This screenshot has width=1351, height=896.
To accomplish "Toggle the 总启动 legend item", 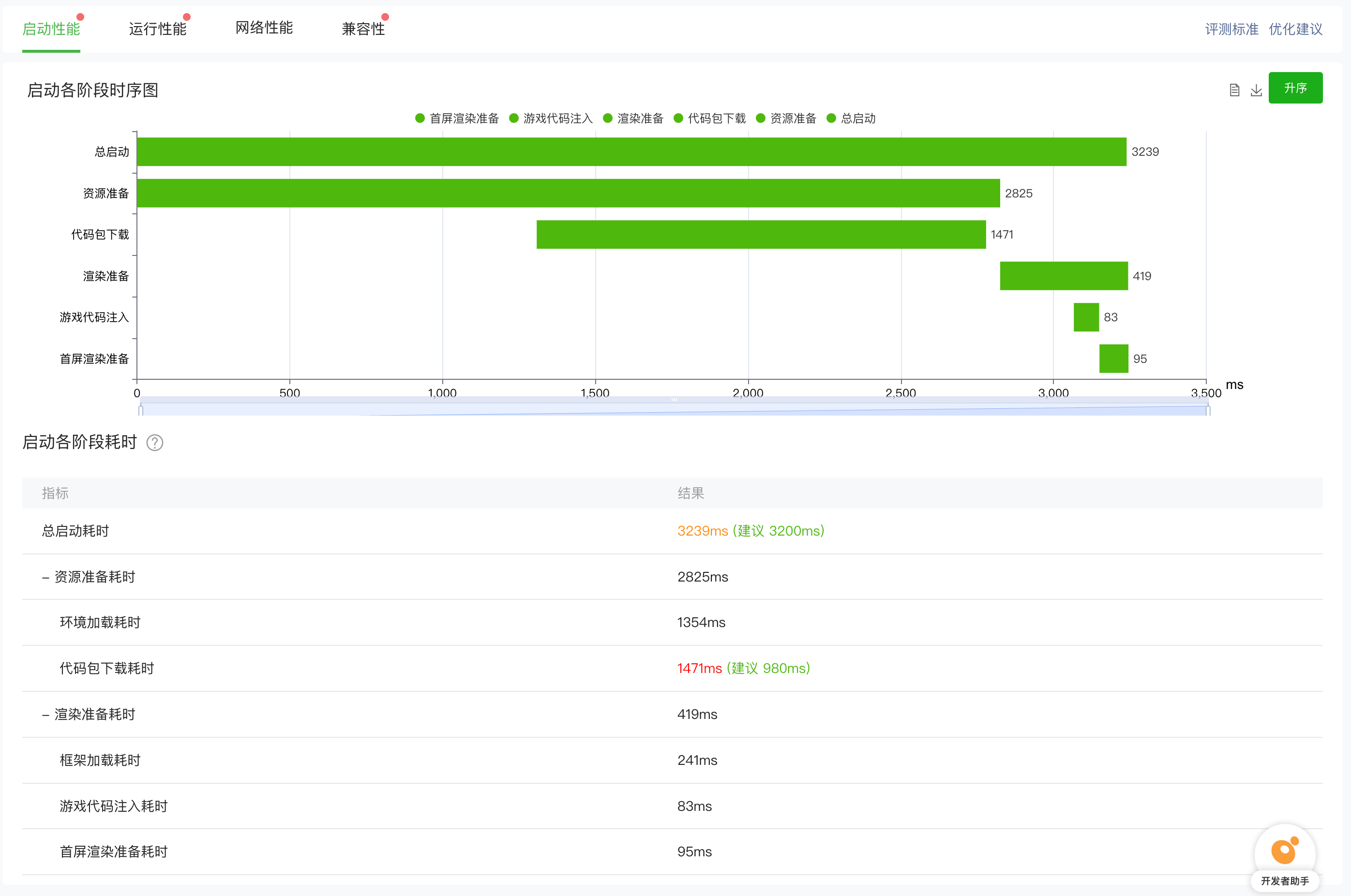I will (852, 118).
